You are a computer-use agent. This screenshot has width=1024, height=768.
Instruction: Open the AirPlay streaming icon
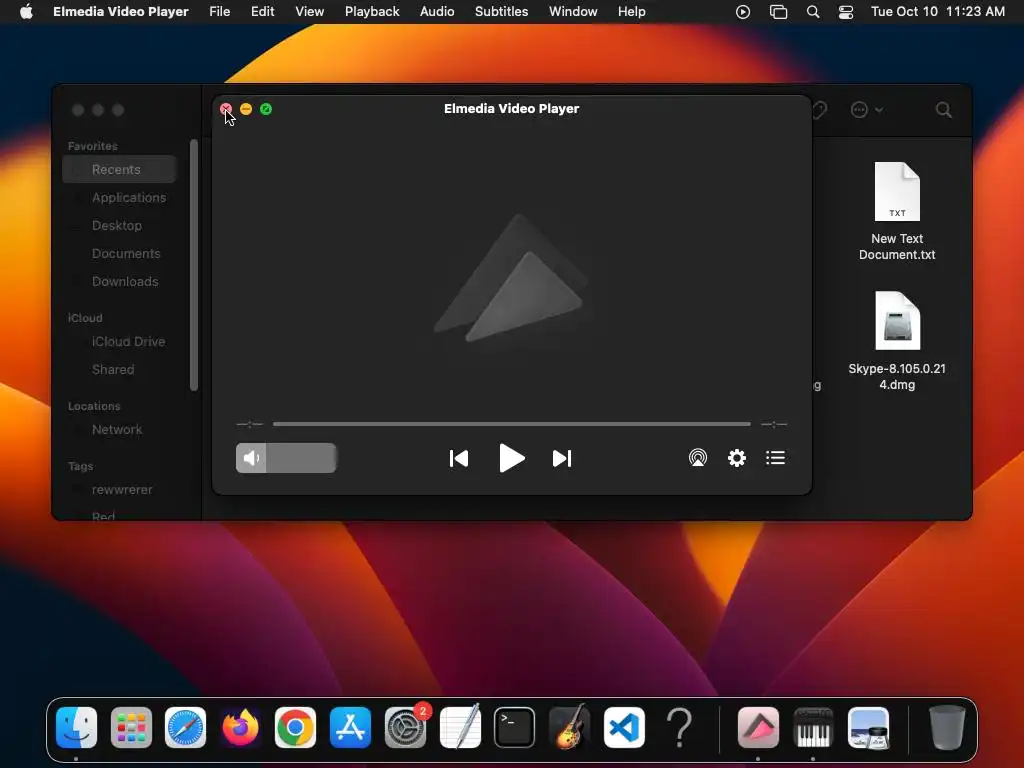click(697, 458)
